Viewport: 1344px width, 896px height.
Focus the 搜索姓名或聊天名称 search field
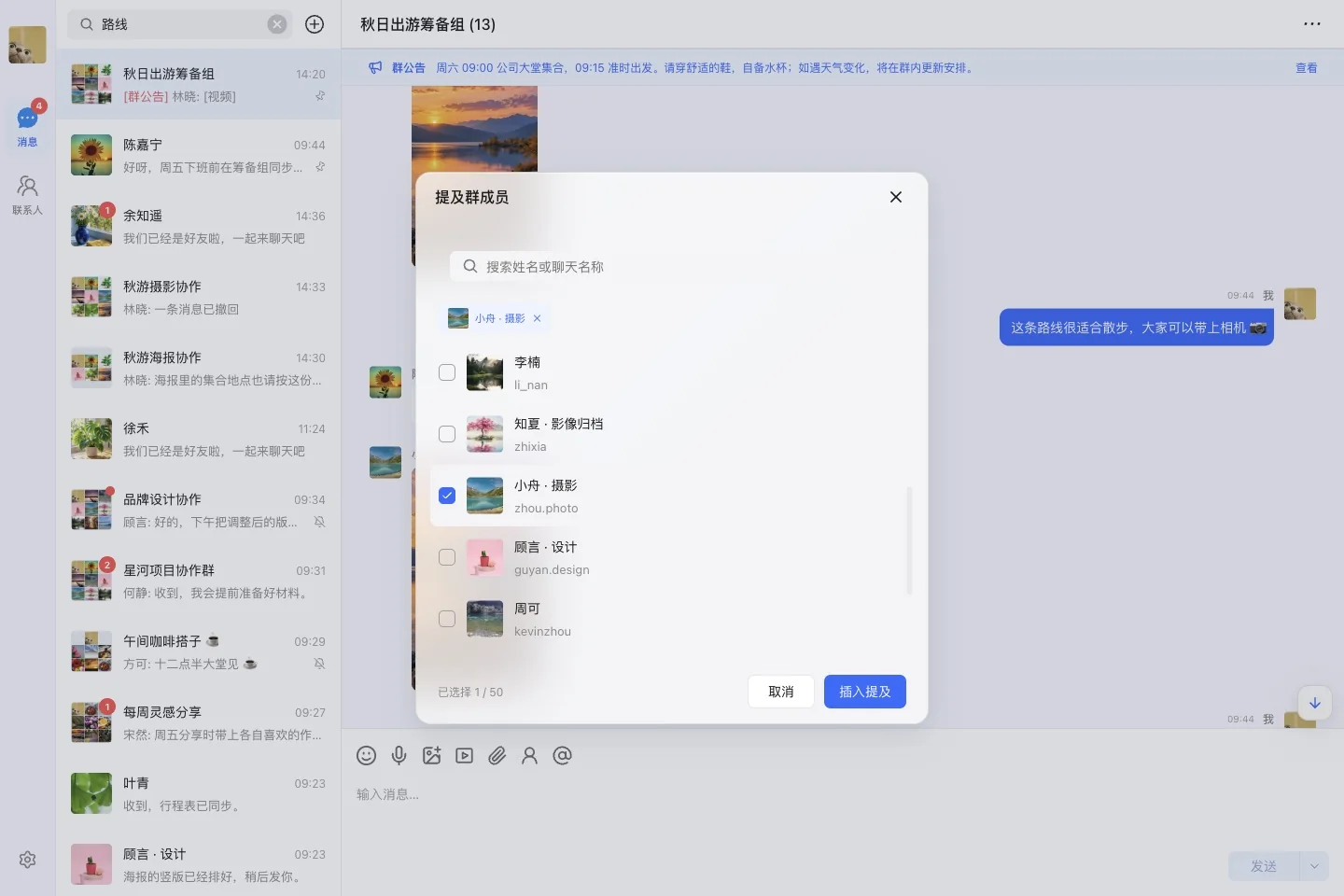672,267
